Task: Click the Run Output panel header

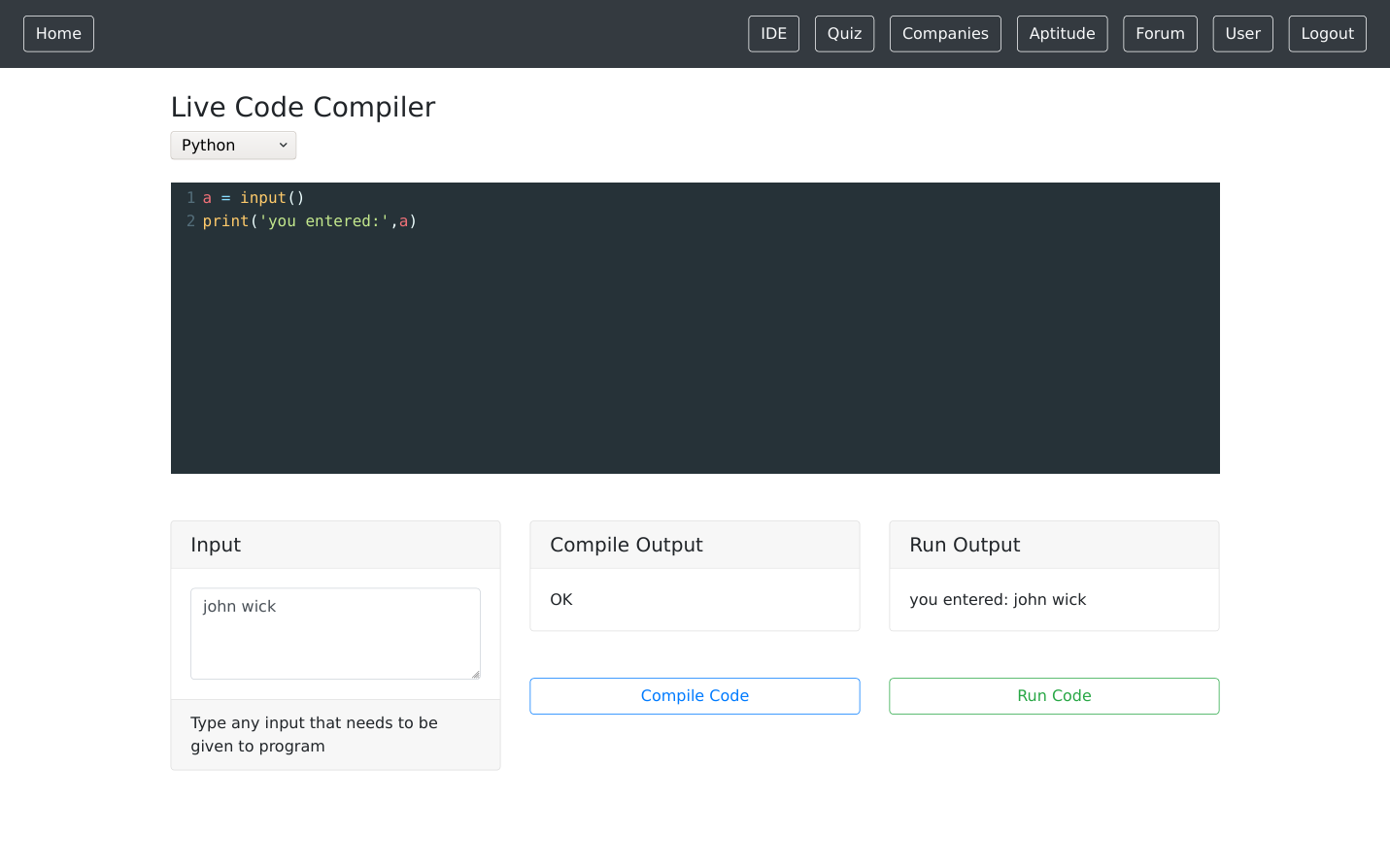Action: [x=1054, y=545]
